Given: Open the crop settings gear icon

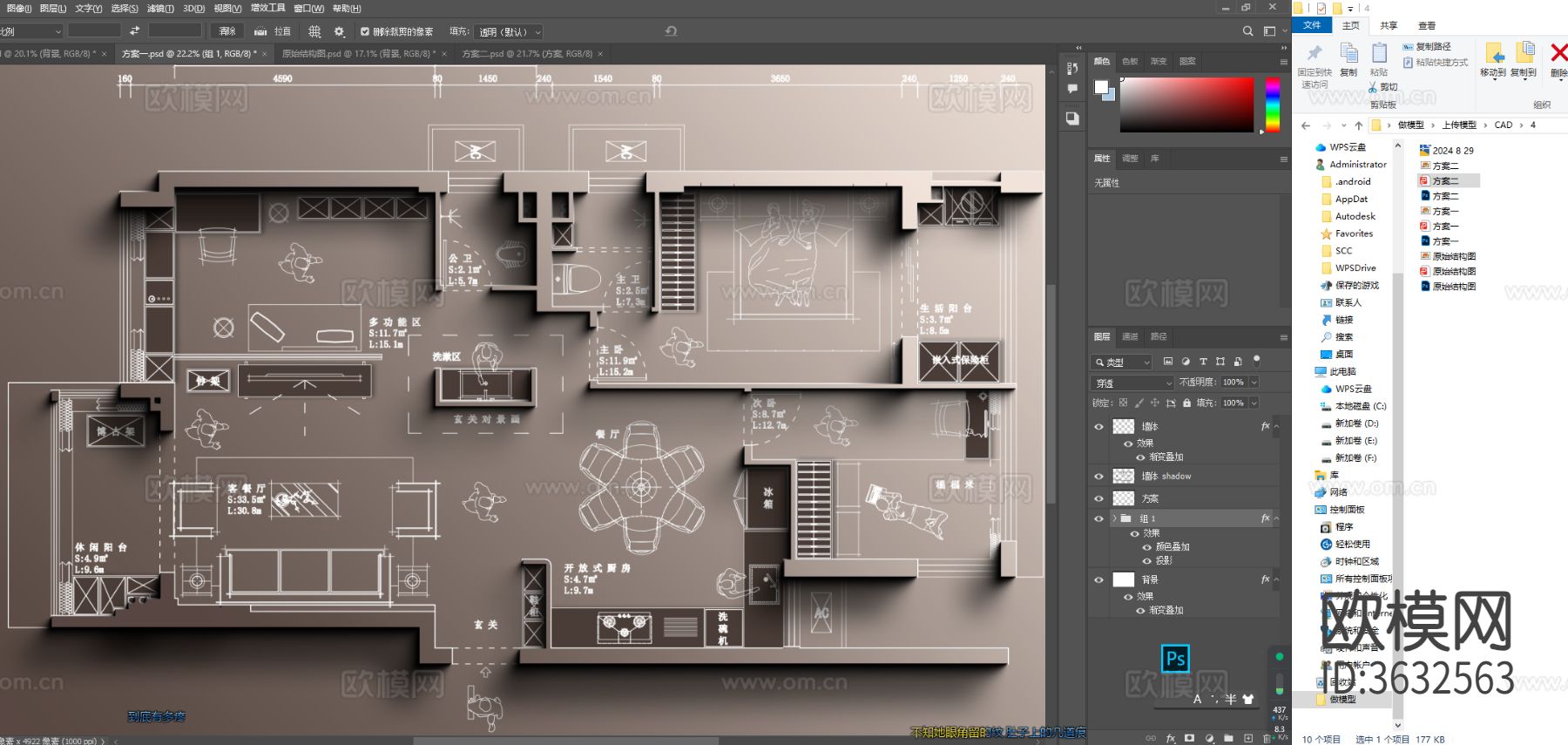Looking at the screenshot, I should pos(340,31).
